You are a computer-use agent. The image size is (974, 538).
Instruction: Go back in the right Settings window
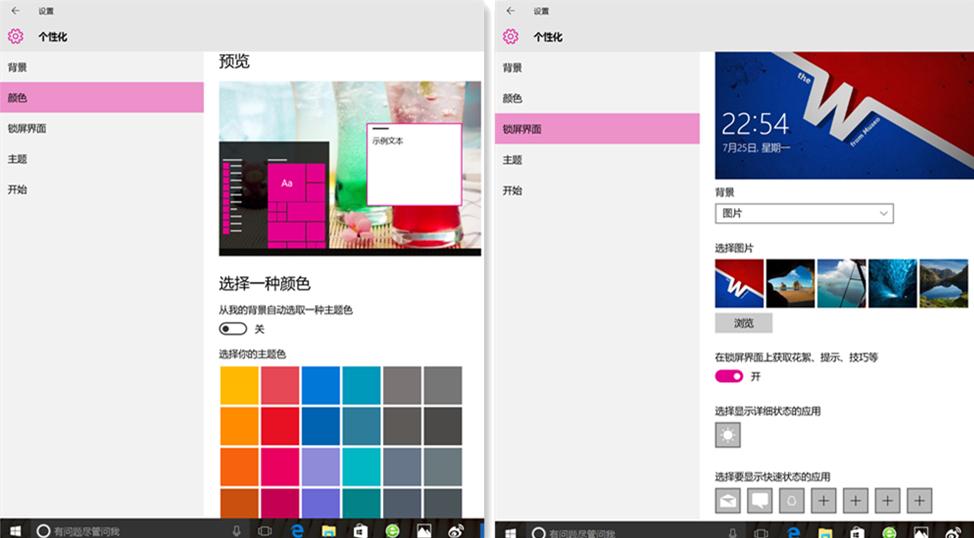(x=511, y=11)
